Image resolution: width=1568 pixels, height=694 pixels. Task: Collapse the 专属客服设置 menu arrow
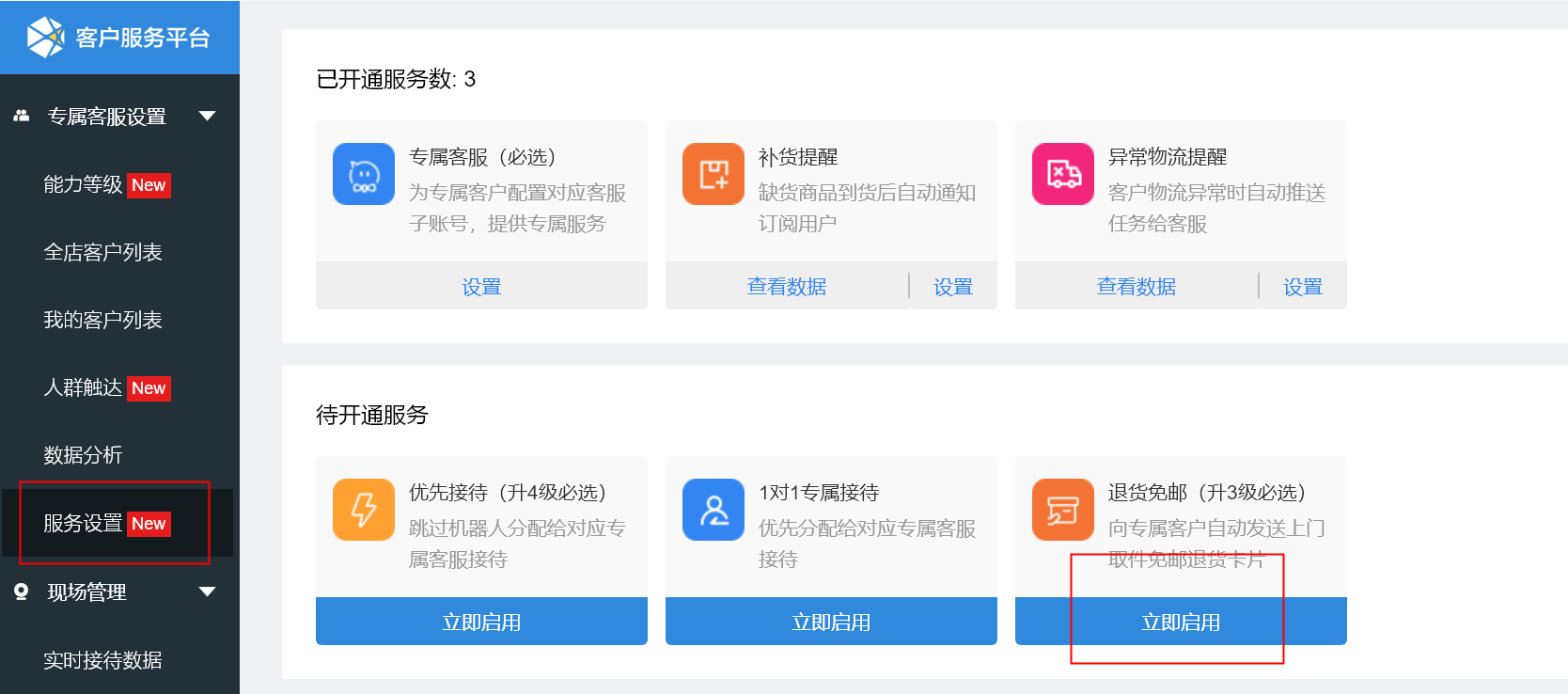(x=208, y=116)
